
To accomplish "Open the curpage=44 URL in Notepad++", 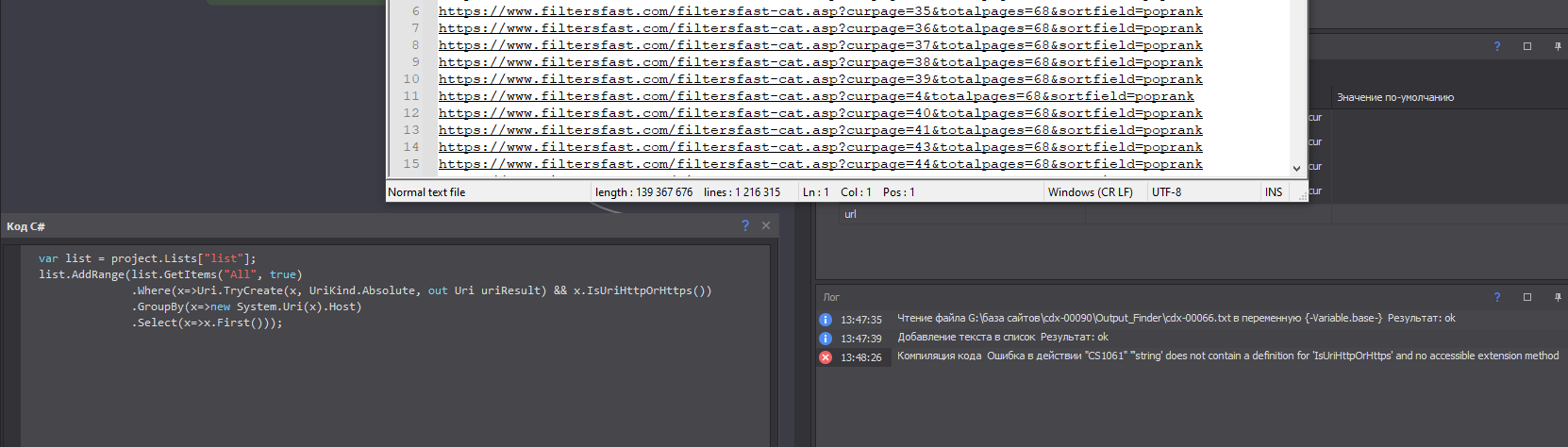I will [x=820, y=164].
